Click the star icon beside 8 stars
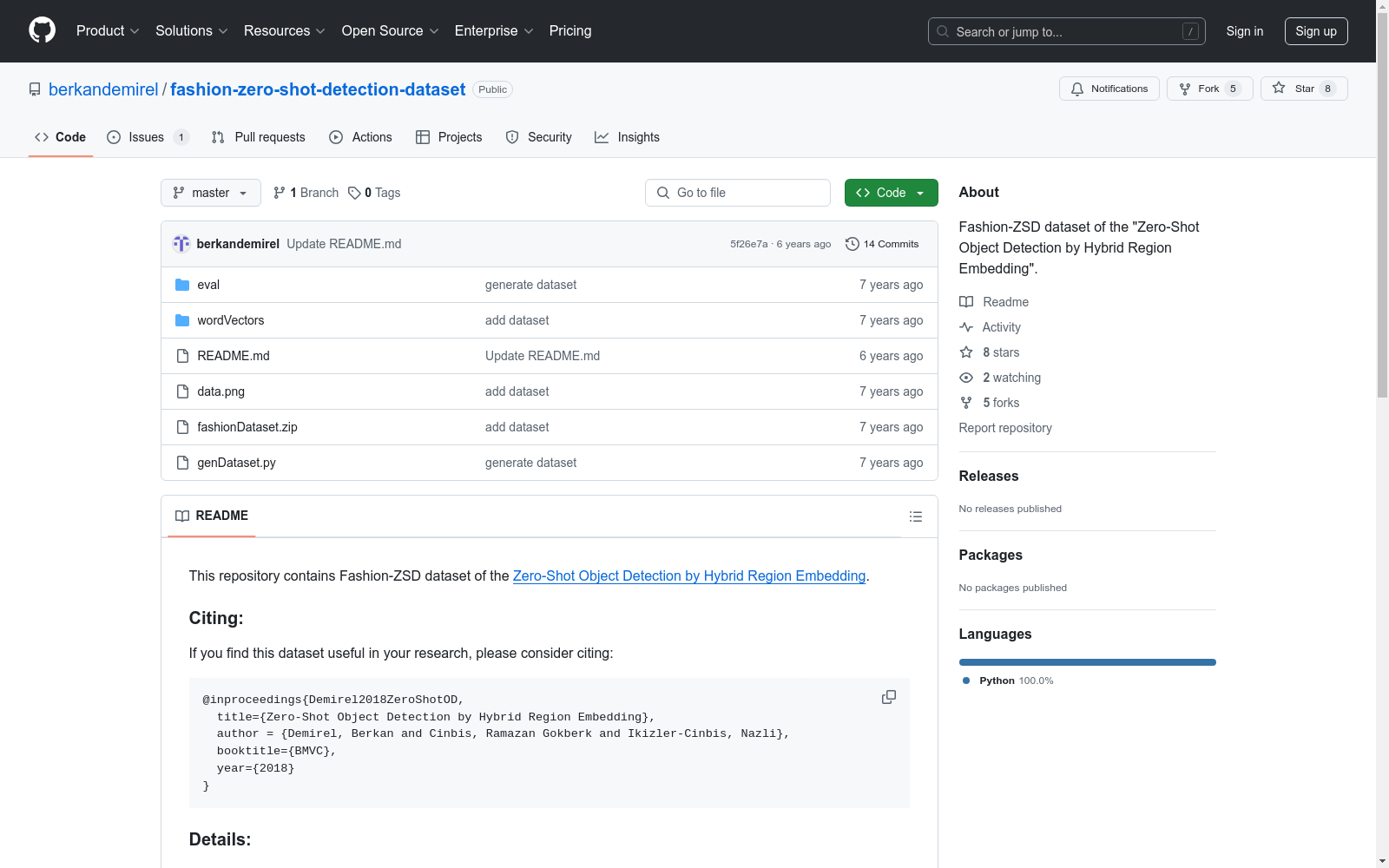This screenshot has height=868, width=1389. [x=966, y=352]
